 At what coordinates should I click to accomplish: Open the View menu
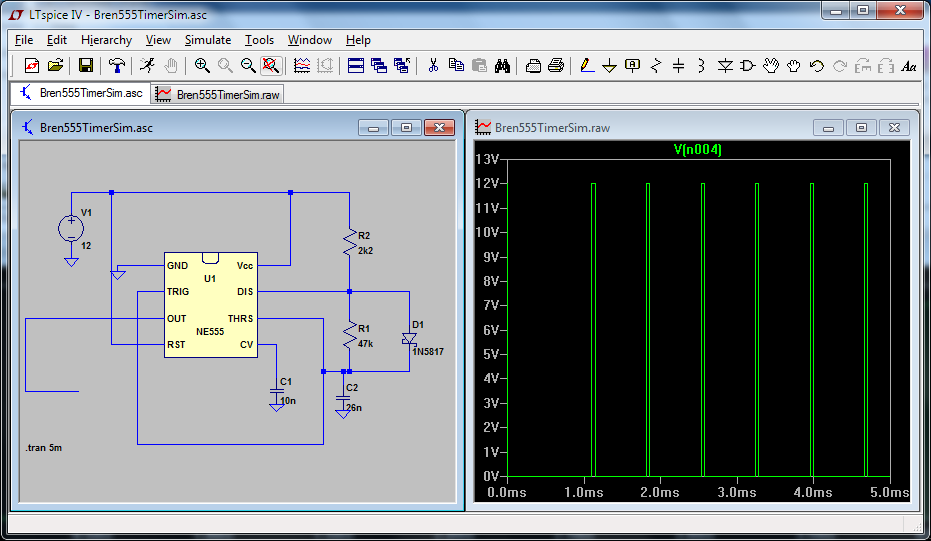pos(158,40)
